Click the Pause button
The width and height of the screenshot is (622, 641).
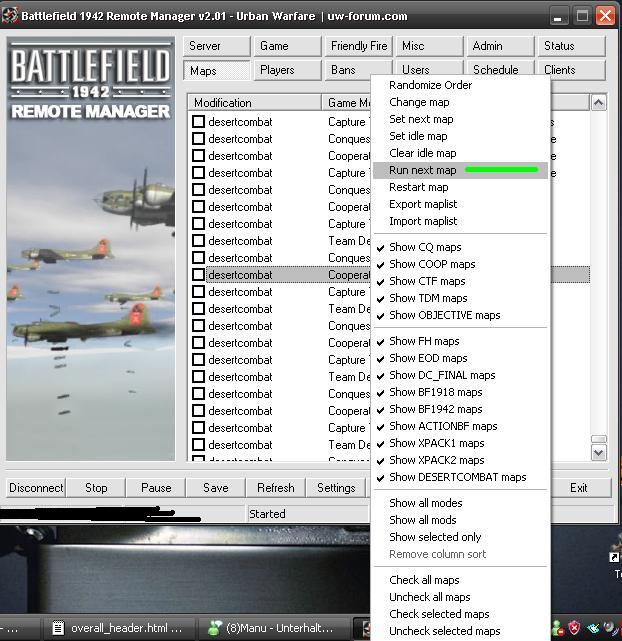(x=156, y=488)
